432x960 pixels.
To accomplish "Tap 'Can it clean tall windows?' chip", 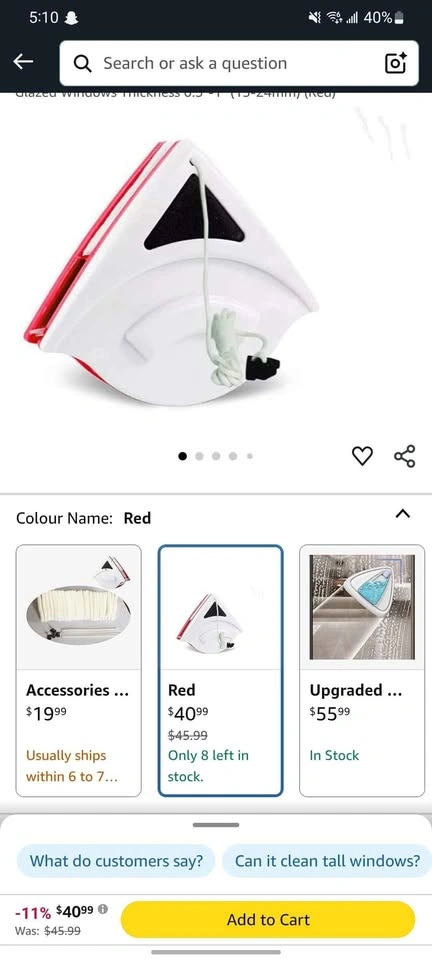I will pos(327,861).
